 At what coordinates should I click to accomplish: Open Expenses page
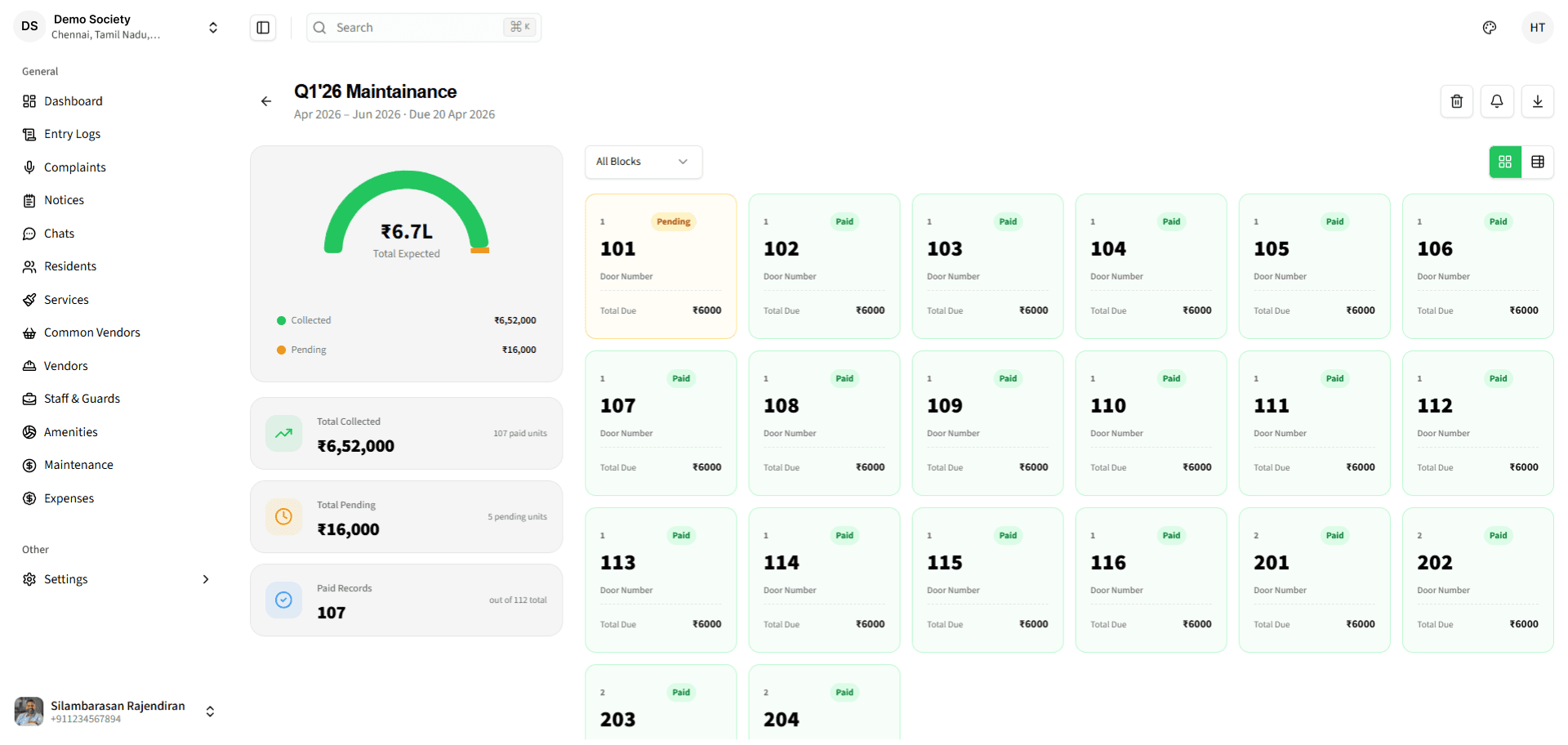[69, 498]
